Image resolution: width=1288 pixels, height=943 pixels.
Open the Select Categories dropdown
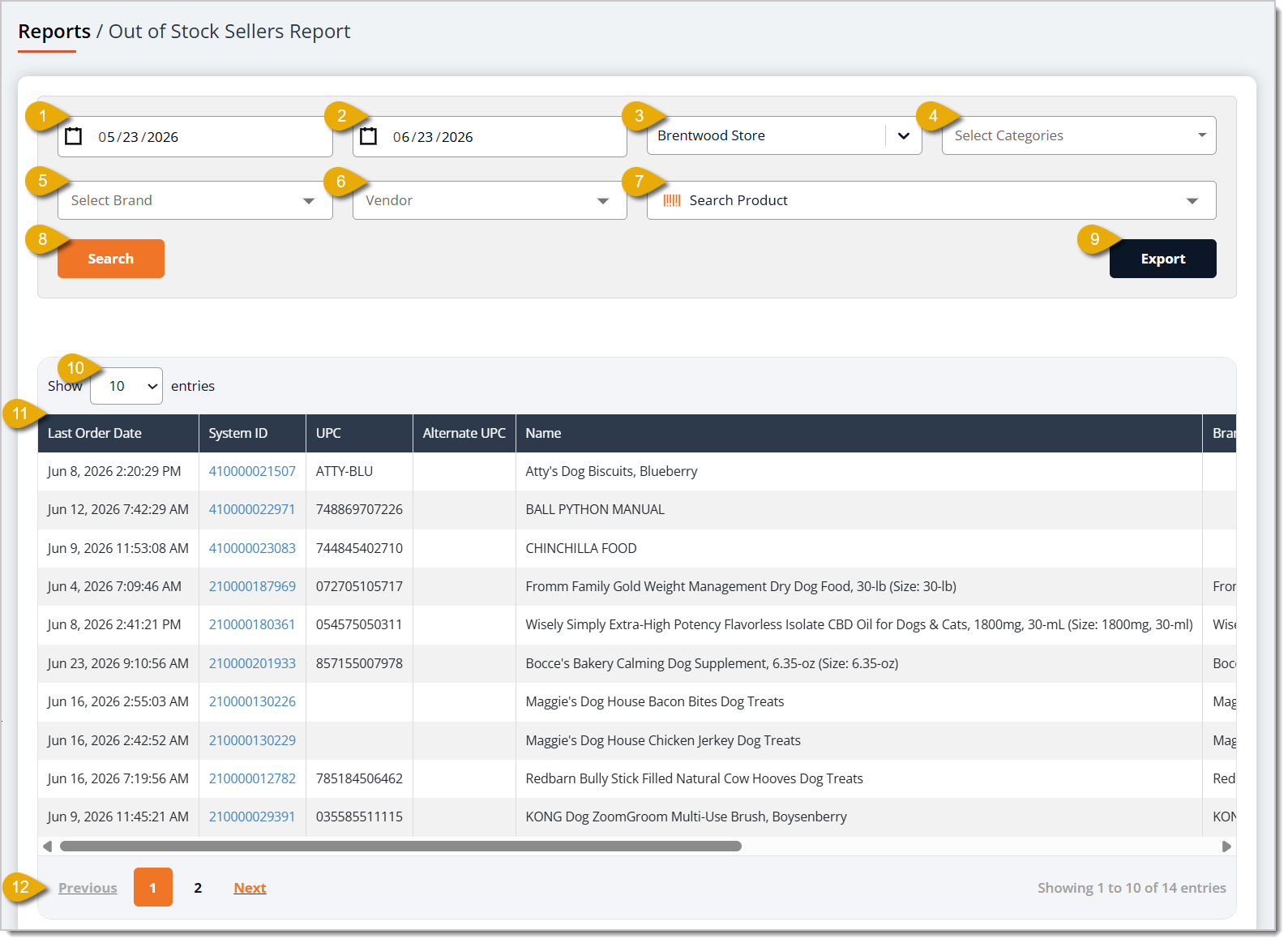1079,135
